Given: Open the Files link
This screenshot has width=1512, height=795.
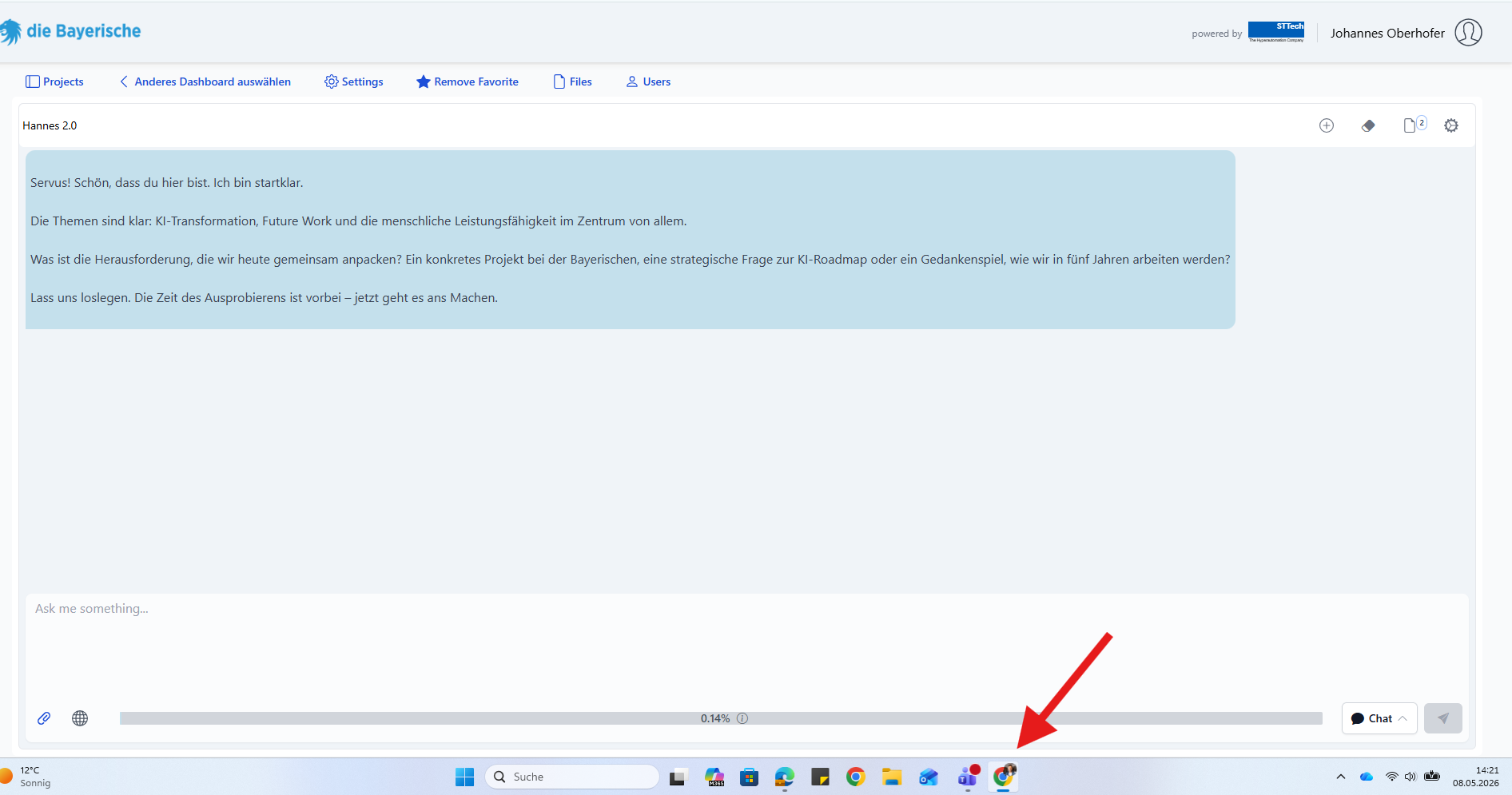Looking at the screenshot, I should pos(573,81).
